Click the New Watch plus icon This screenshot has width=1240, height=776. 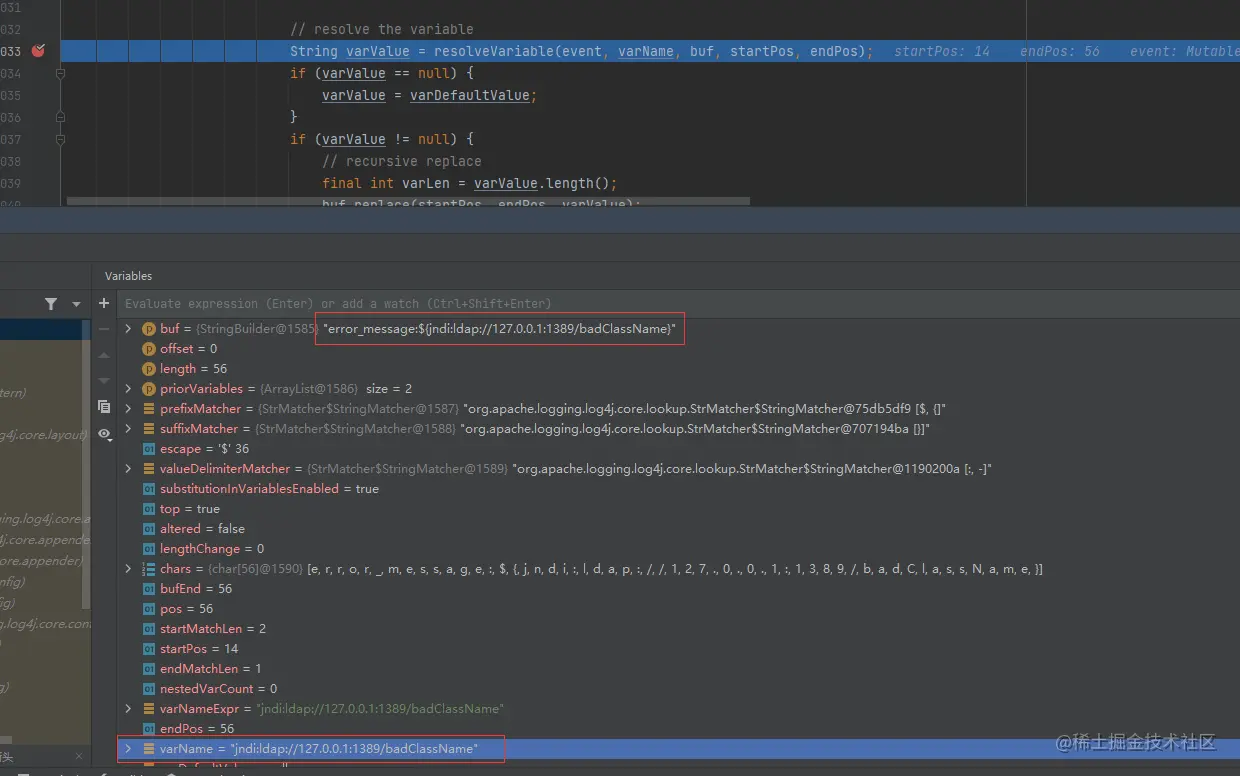[104, 303]
